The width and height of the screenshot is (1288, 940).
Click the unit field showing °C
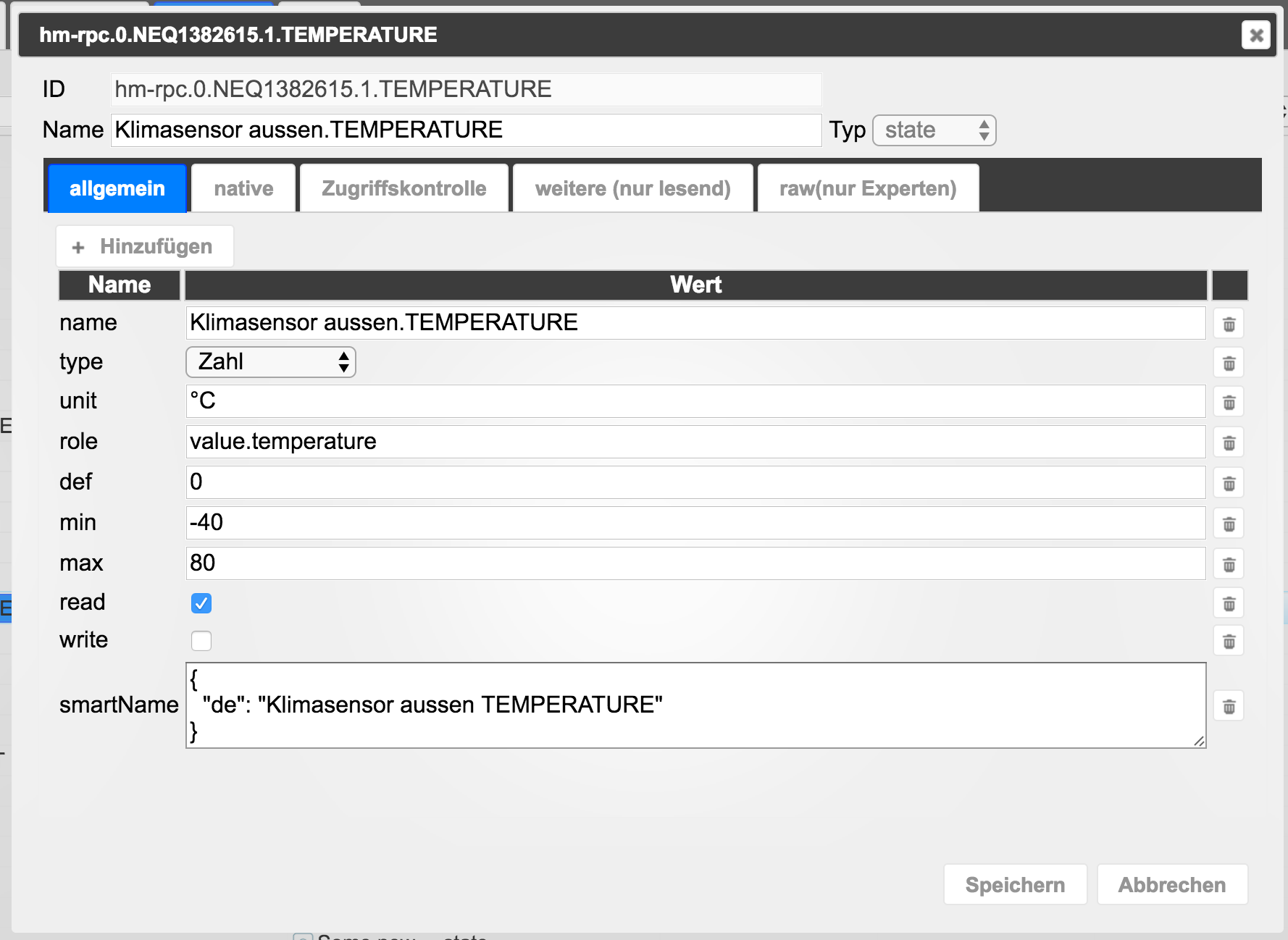(x=695, y=400)
